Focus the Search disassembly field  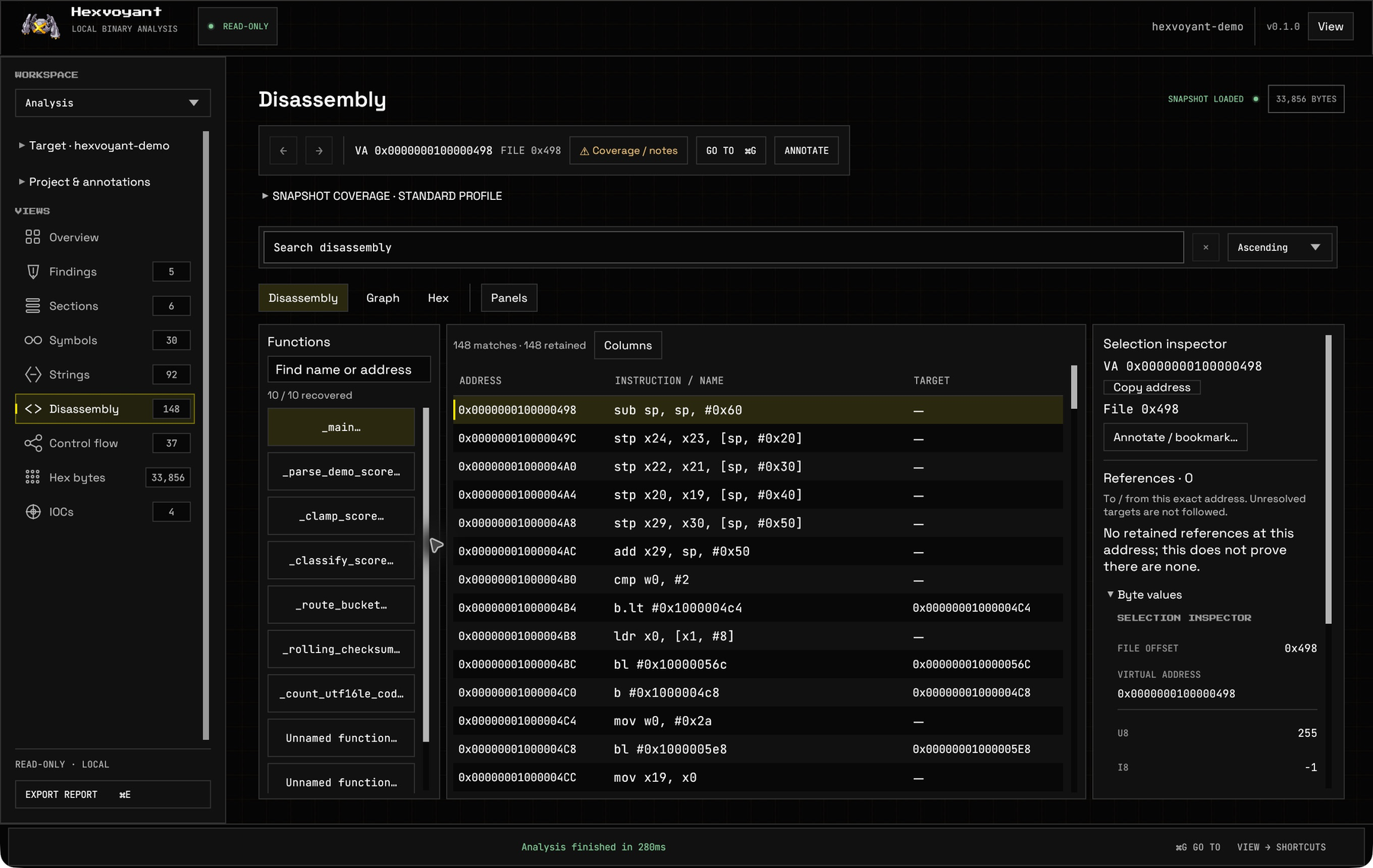[x=723, y=247]
